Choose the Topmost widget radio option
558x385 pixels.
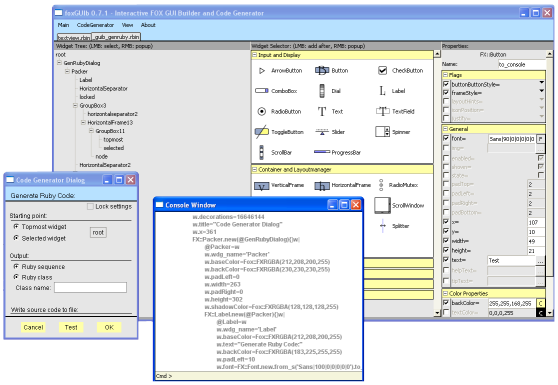(16, 227)
